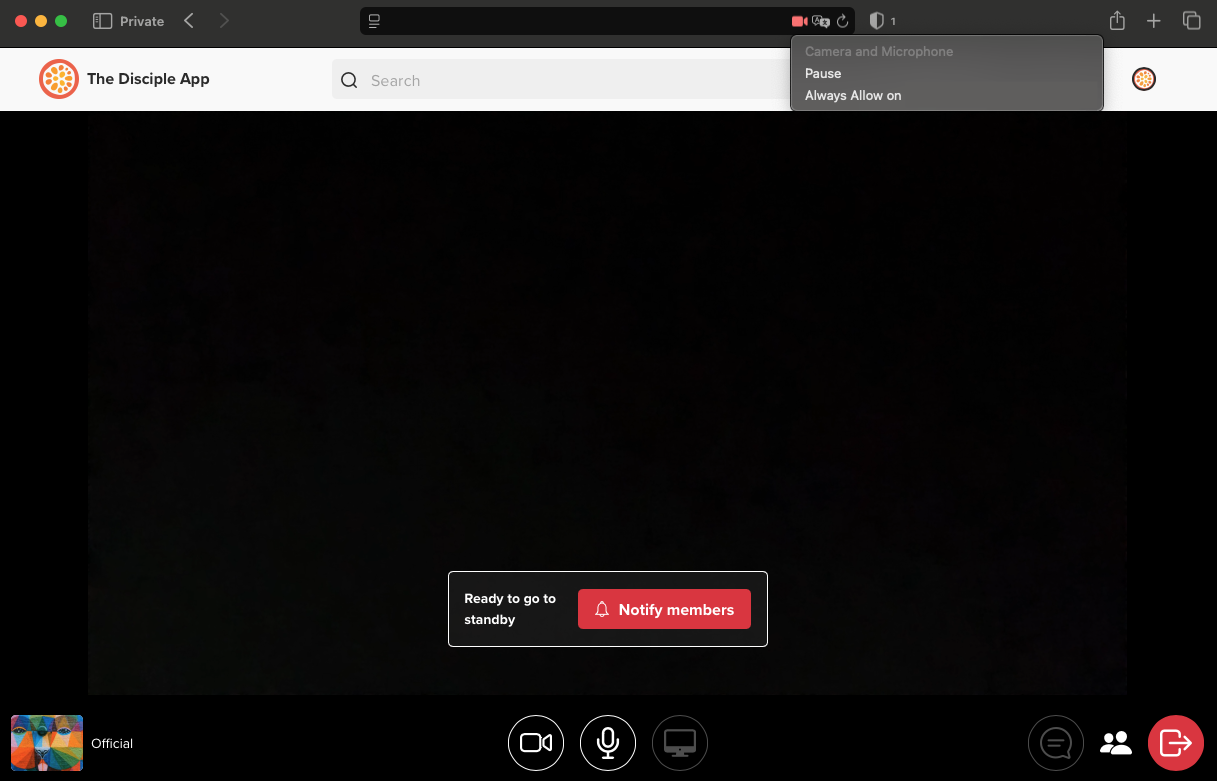The width and height of the screenshot is (1217, 781).
Task: Leave the live stream
Action: (x=1175, y=743)
